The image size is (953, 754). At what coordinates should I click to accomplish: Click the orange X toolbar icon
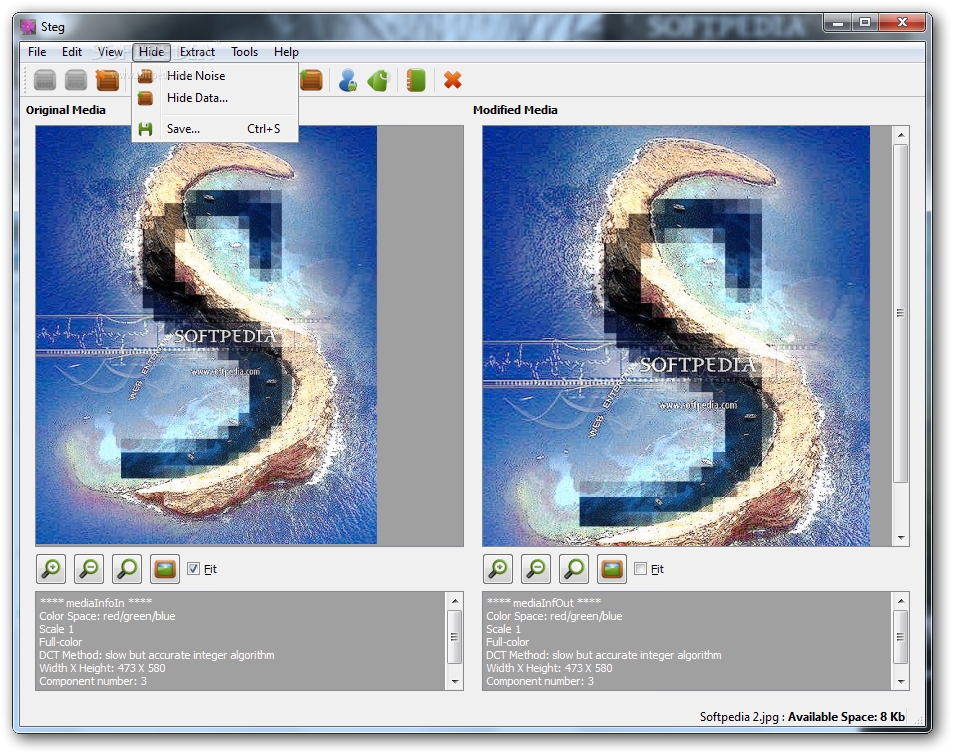coord(453,80)
